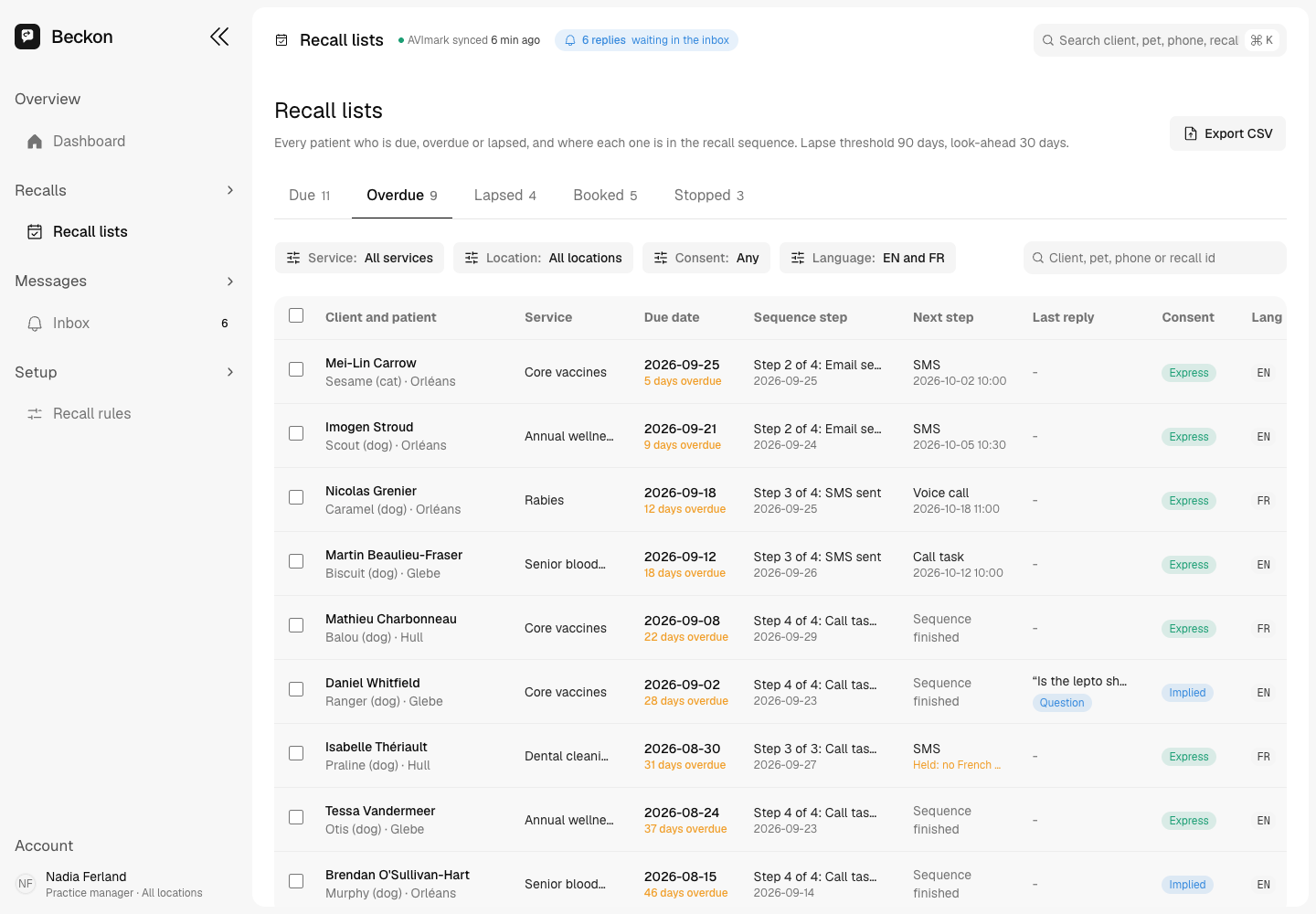The height and width of the screenshot is (914, 1316).
Task: Collapse the Recalls sidebar section chevron
Action: tap(230, 190)
